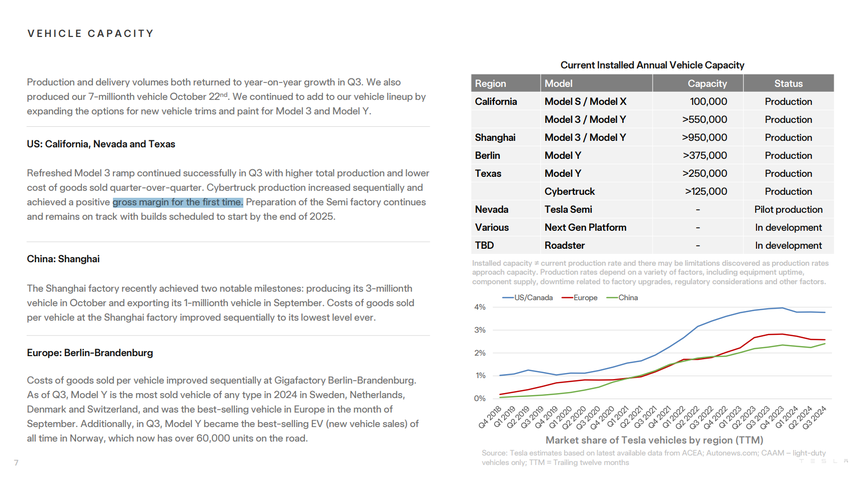Click the 'Source: Tesla estimates' footnote text

tap(653, 458)
